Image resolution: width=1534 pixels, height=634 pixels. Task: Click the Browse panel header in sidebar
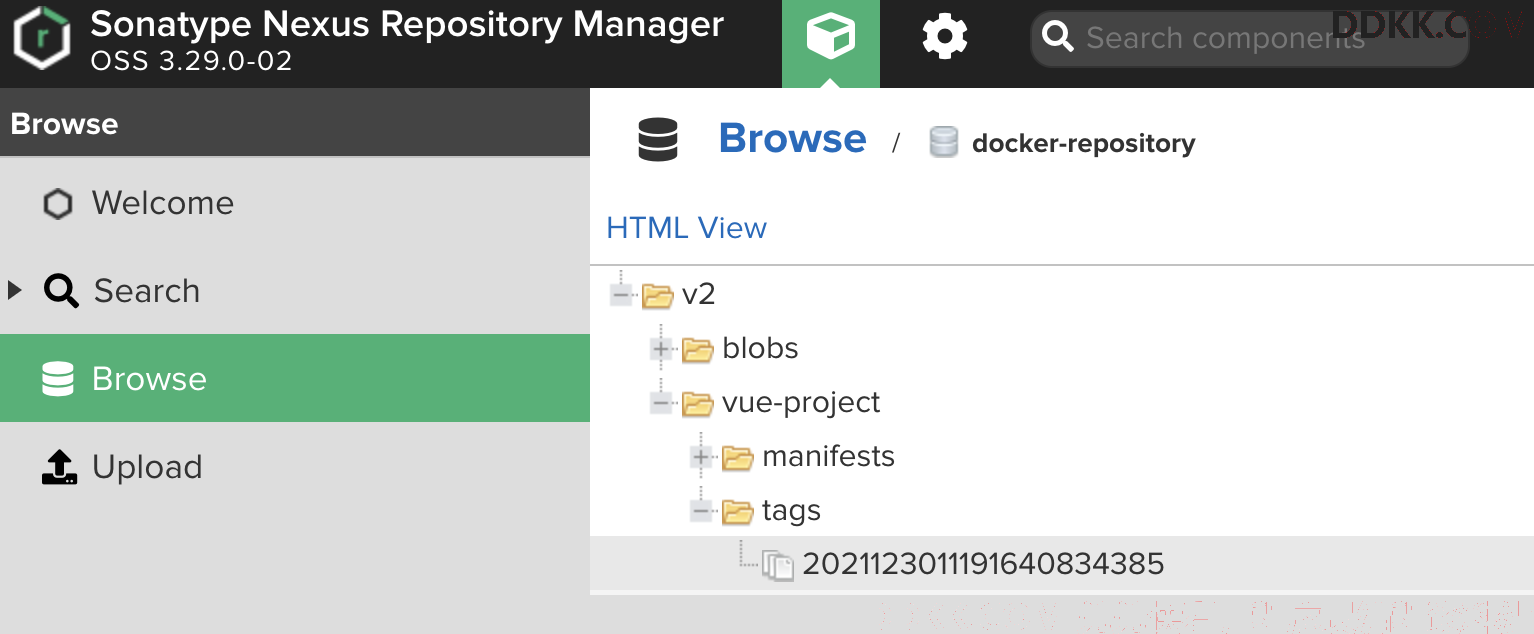(295, 123)
